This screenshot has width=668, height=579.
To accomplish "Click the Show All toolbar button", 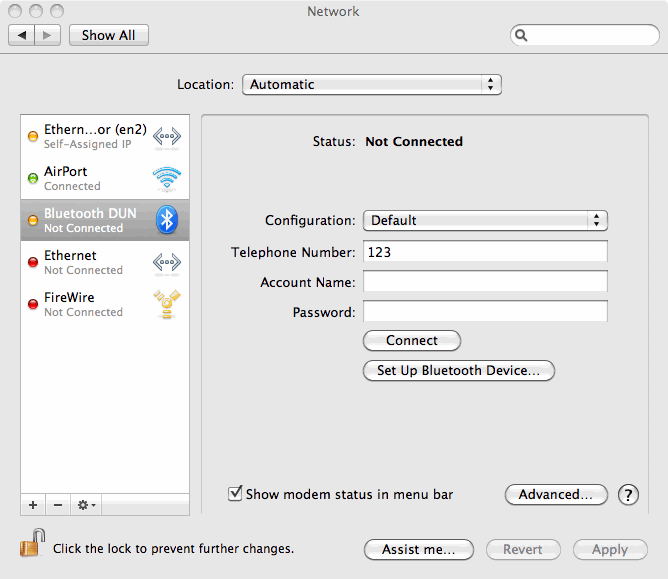I will click(108, 35).
